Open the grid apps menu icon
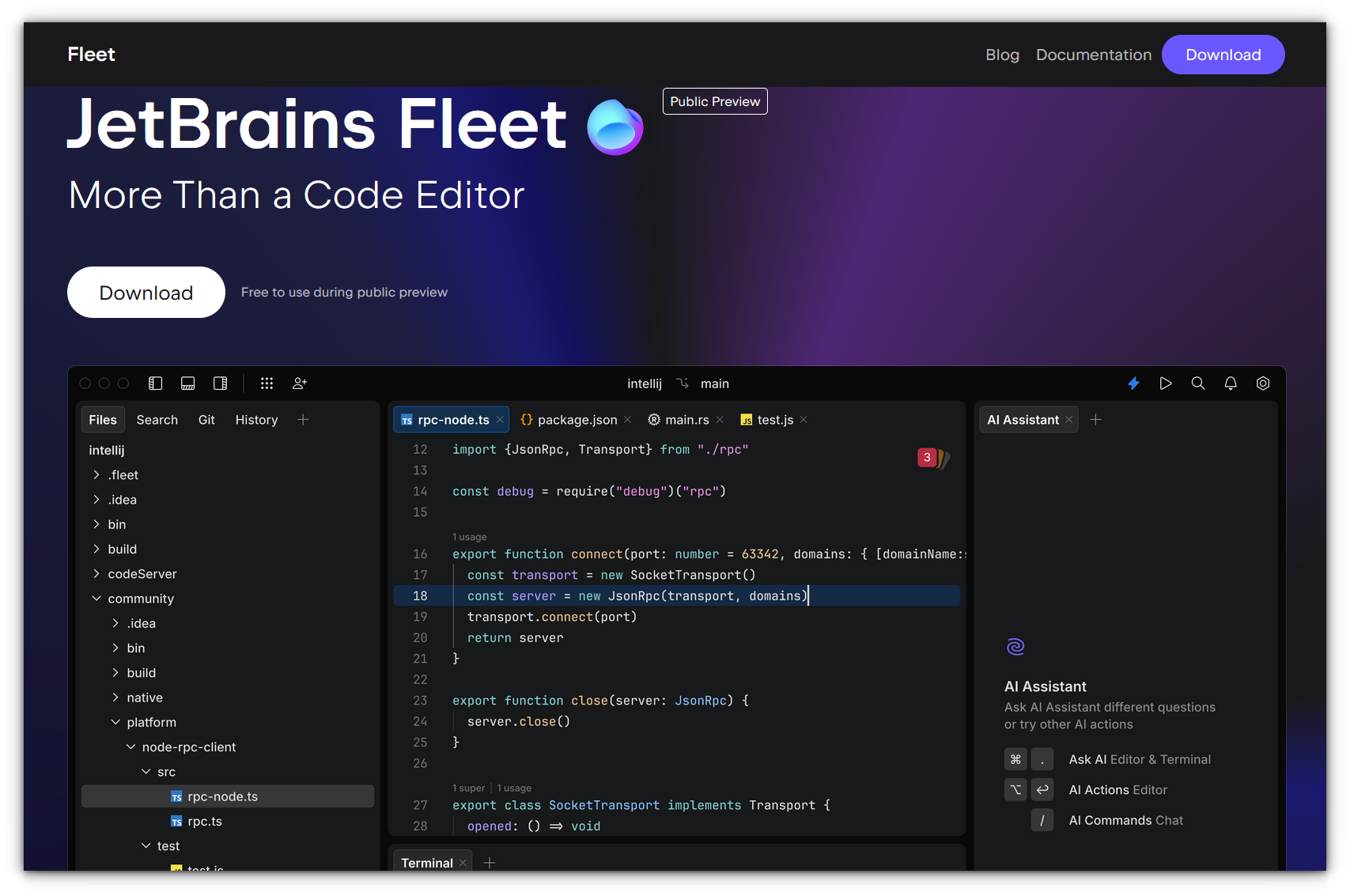1350x896 pixels. click(267, 384)
